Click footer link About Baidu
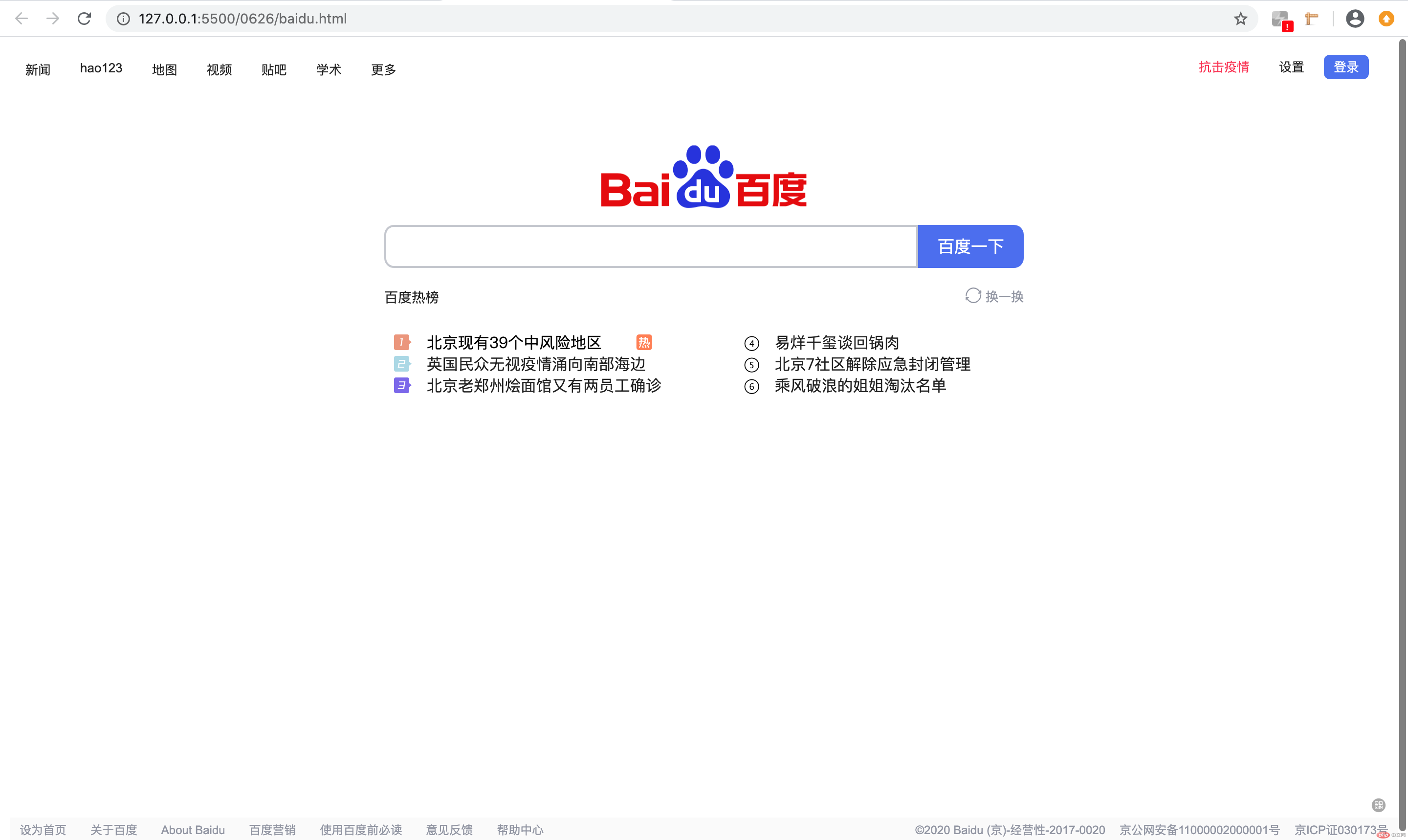Viewport: 1408px width, 840px height. [193, 830]
